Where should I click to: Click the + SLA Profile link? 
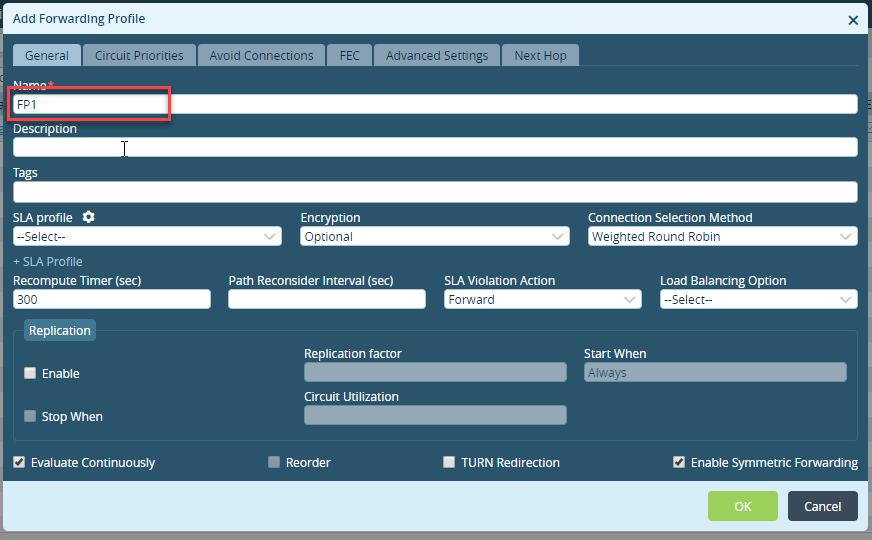coord(48,261)
